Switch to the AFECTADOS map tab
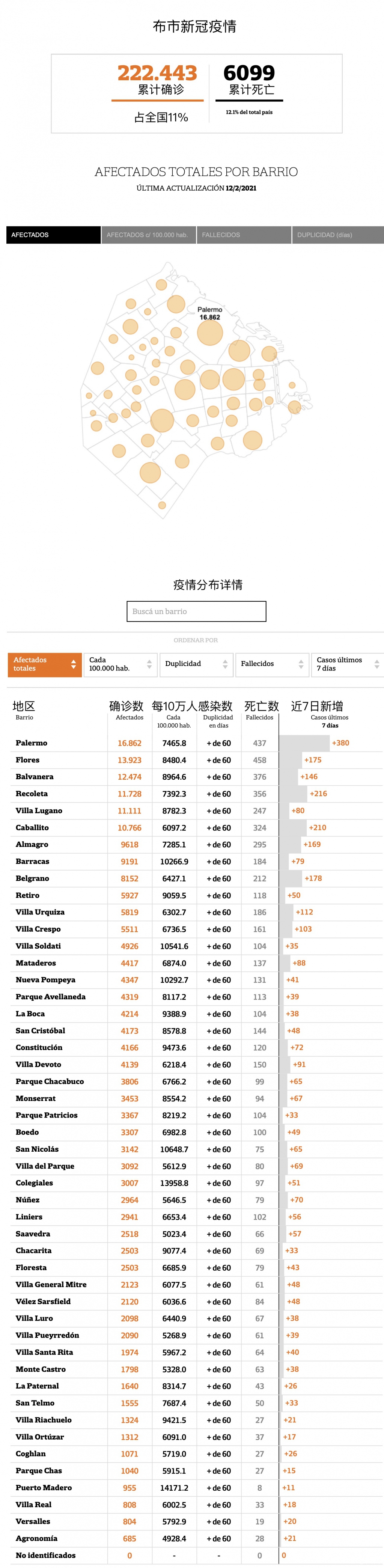This screenshot has width=384, height=1568. [54, 235]
